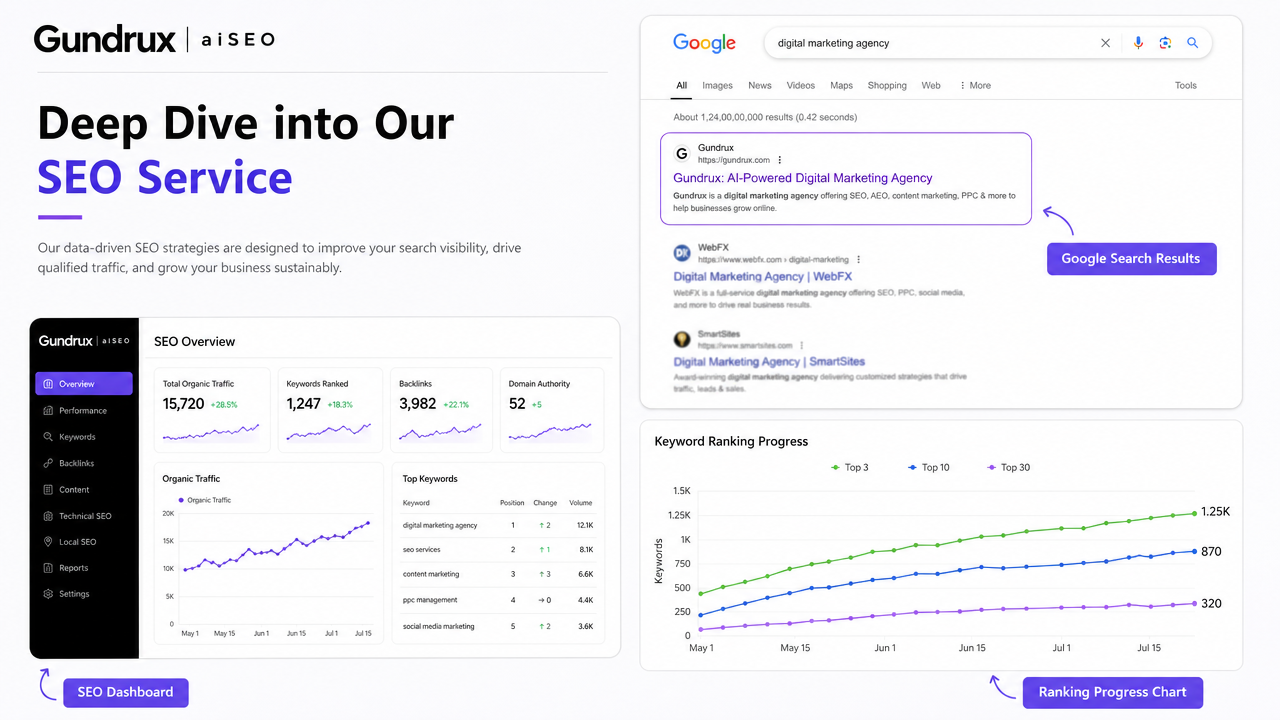Select the digital marketing agency keyword row
Viewport: 1280px width, 720px height.
pos(498,525)
